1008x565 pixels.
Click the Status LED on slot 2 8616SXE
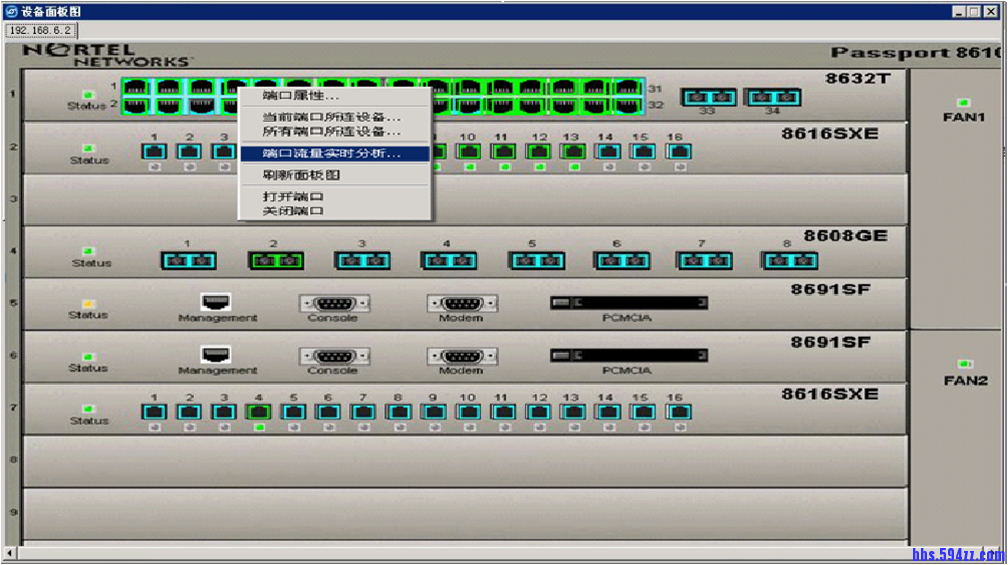88,148
